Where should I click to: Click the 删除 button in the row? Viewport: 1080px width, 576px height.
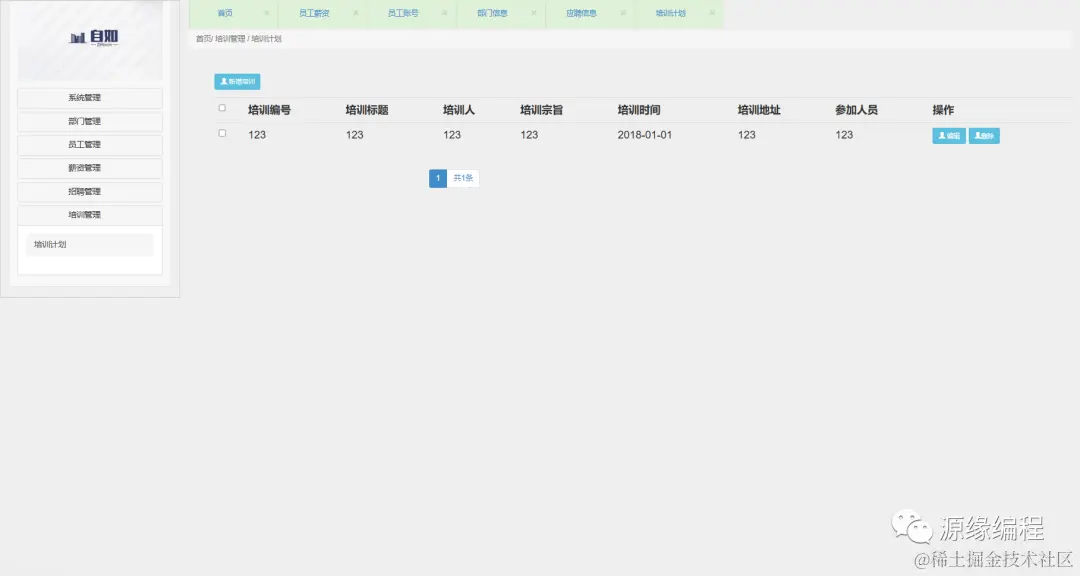(x=984, y=136)
